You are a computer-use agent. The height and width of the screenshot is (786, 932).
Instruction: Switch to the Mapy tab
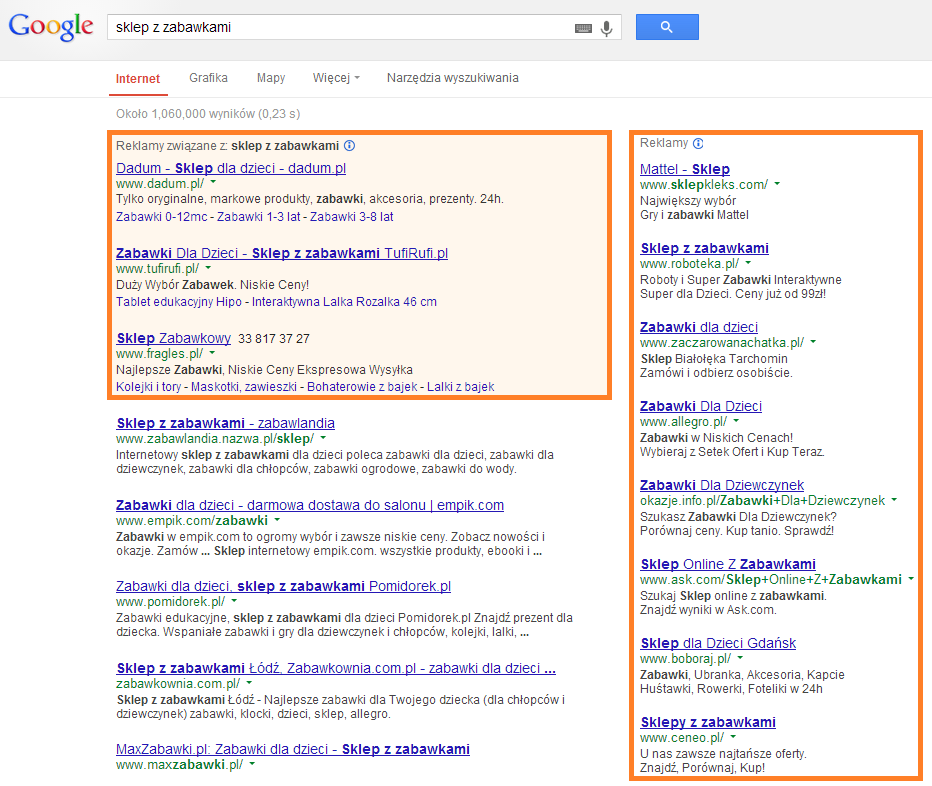(271, 78)
